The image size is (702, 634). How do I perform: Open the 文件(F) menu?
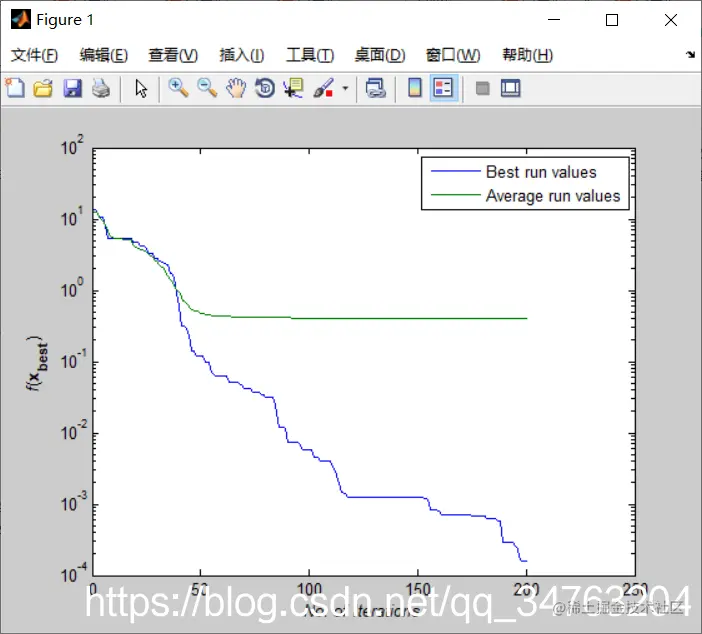pyautogui.click(x=34, y=55)
